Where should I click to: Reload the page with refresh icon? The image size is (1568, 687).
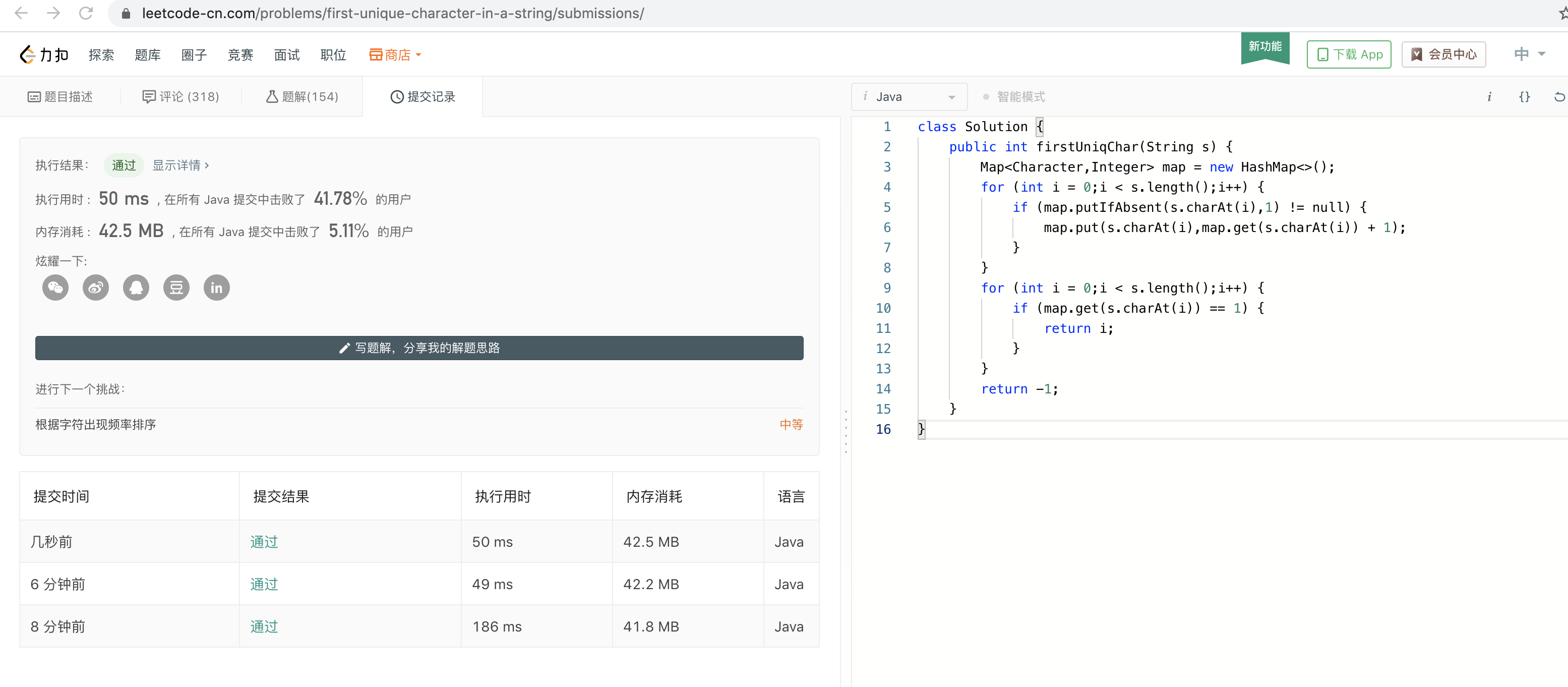tap(86, 13)
